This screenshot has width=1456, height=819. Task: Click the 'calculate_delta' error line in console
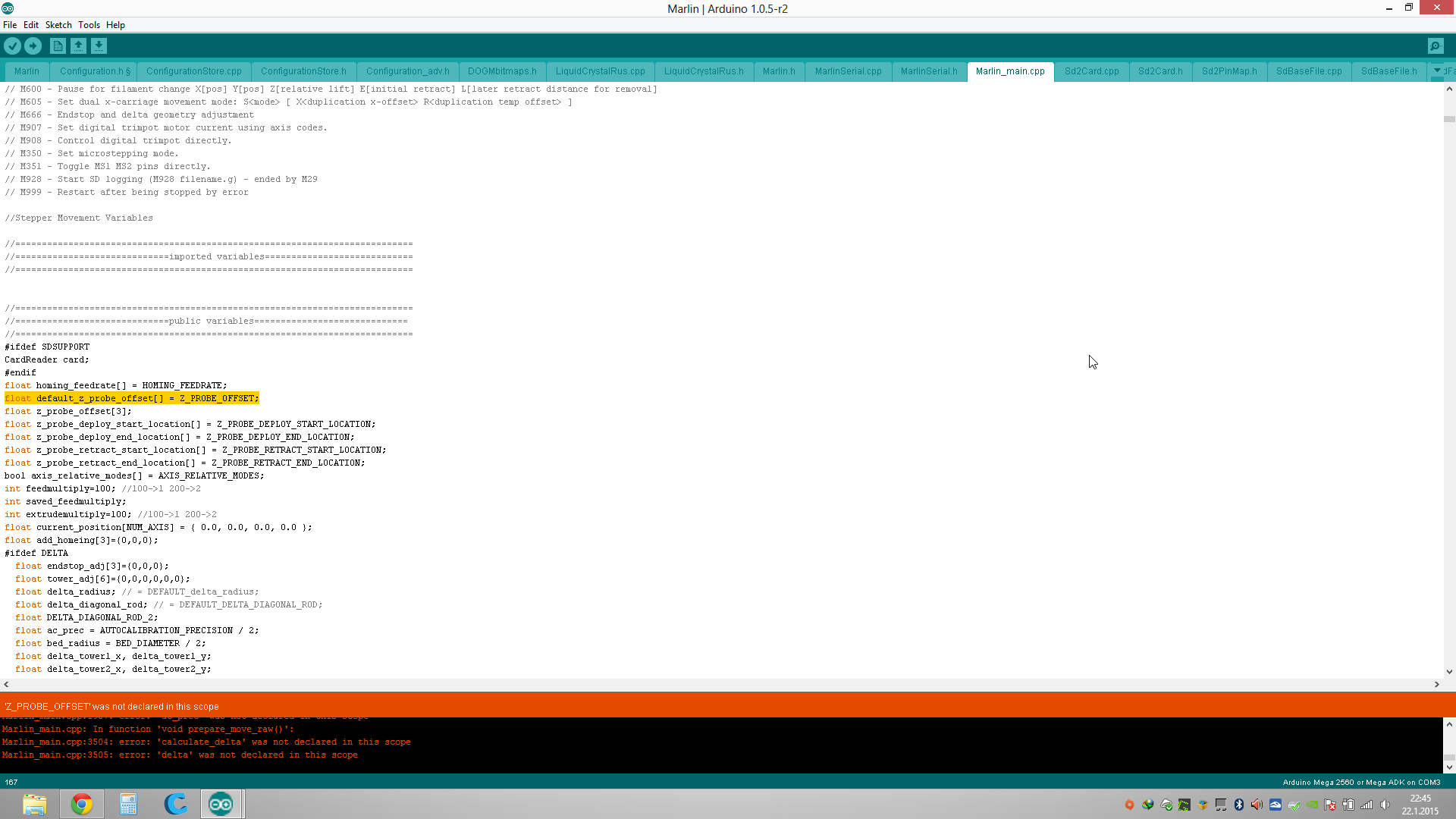point(206,742)
